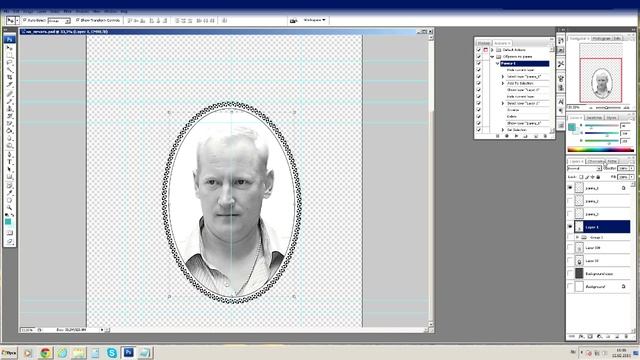Switch to the Swatches tab
The image size is (640, 360).
[x=594, y=118]
